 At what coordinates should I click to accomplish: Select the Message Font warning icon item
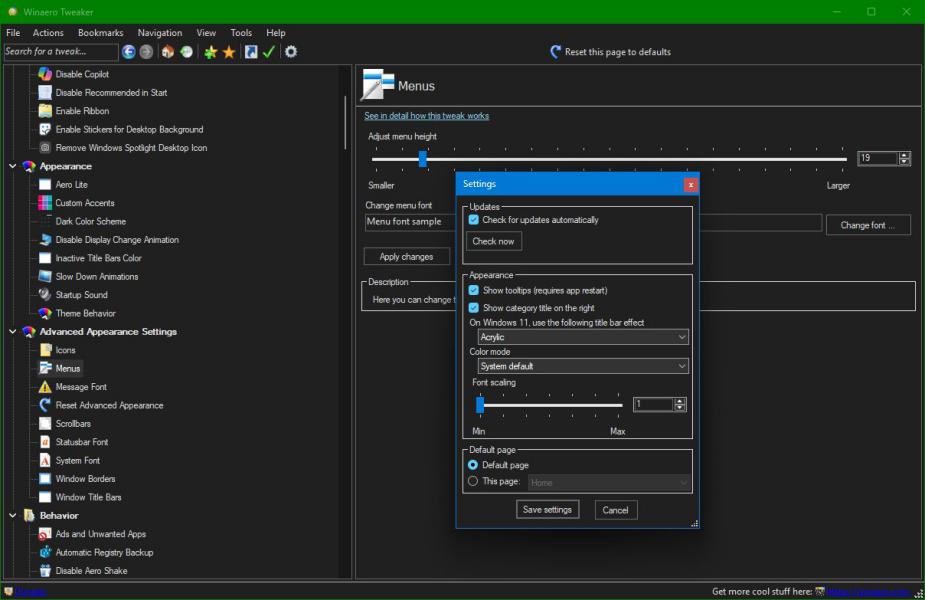pyautogui.click(x=45, y=387)
